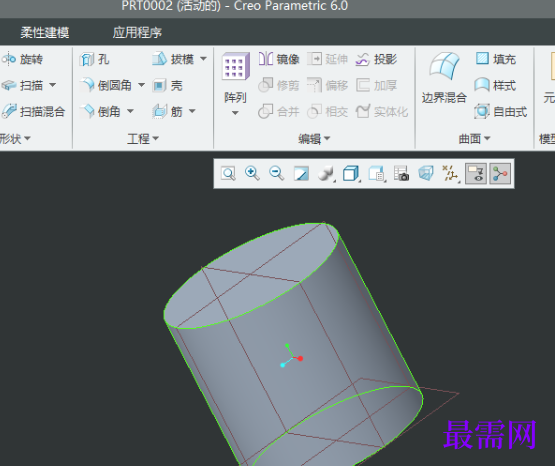
Task: Expand the Draft (拔模) dropdown arrow
Action: click(x=203, y=58)
